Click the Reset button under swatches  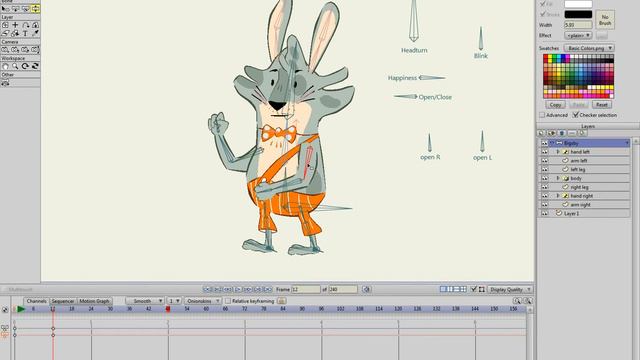coord(602,105)
